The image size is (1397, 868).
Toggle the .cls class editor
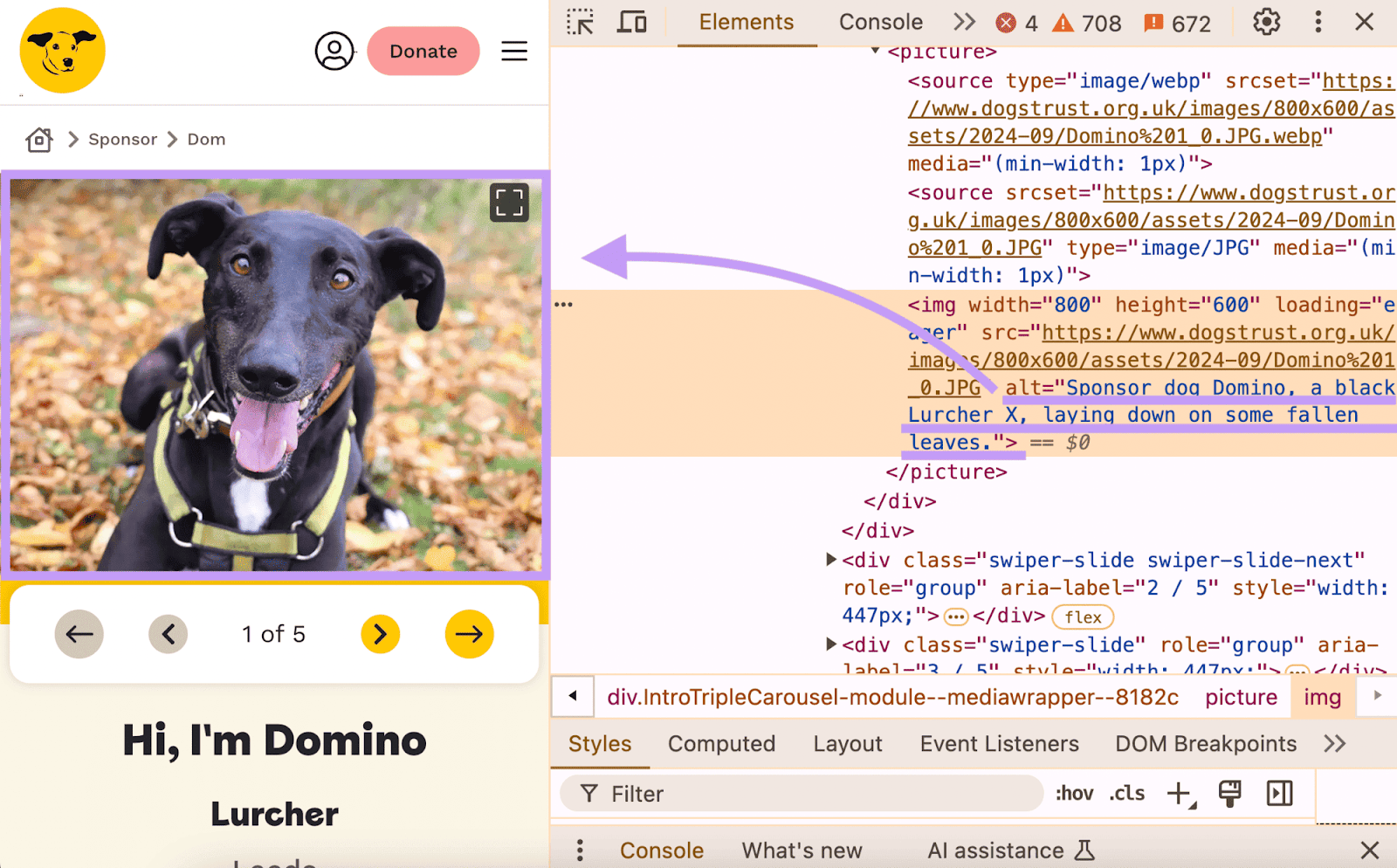1125,793
